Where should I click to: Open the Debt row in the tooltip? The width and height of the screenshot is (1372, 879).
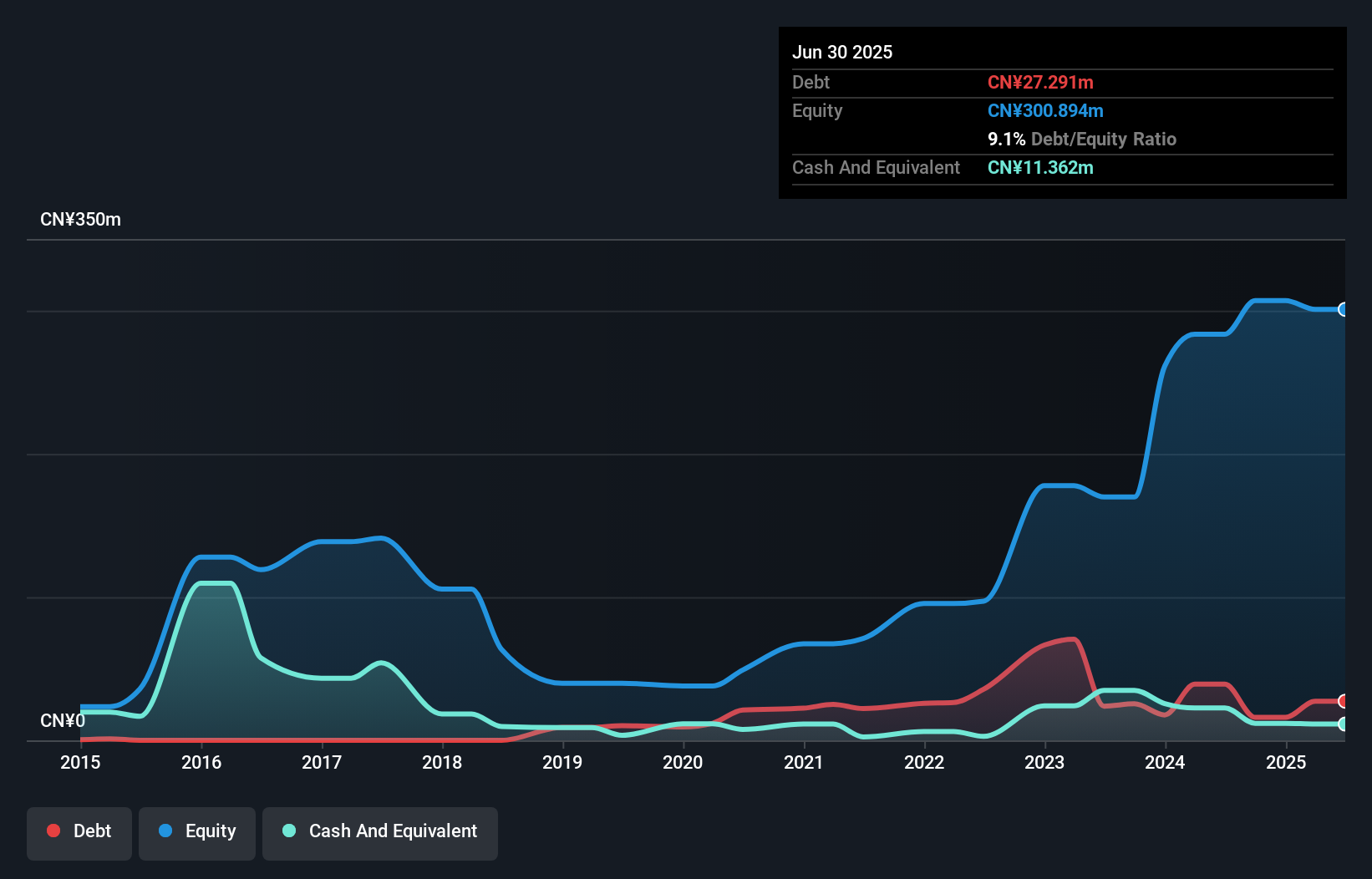point(1061,83)
